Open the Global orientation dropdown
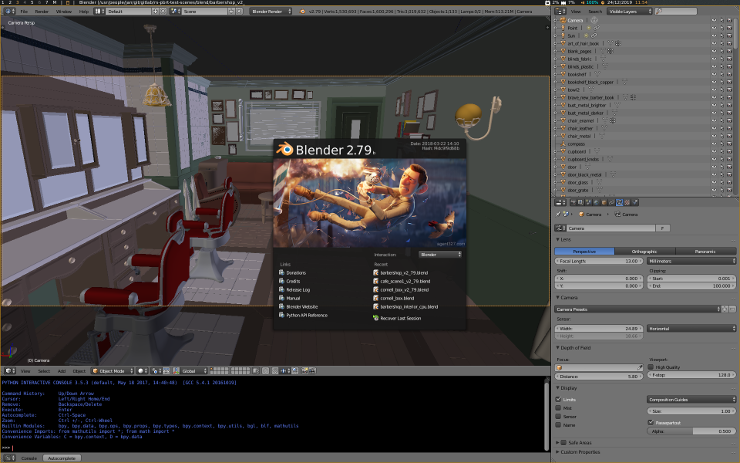The image size is (740, 463). (194, 371)
